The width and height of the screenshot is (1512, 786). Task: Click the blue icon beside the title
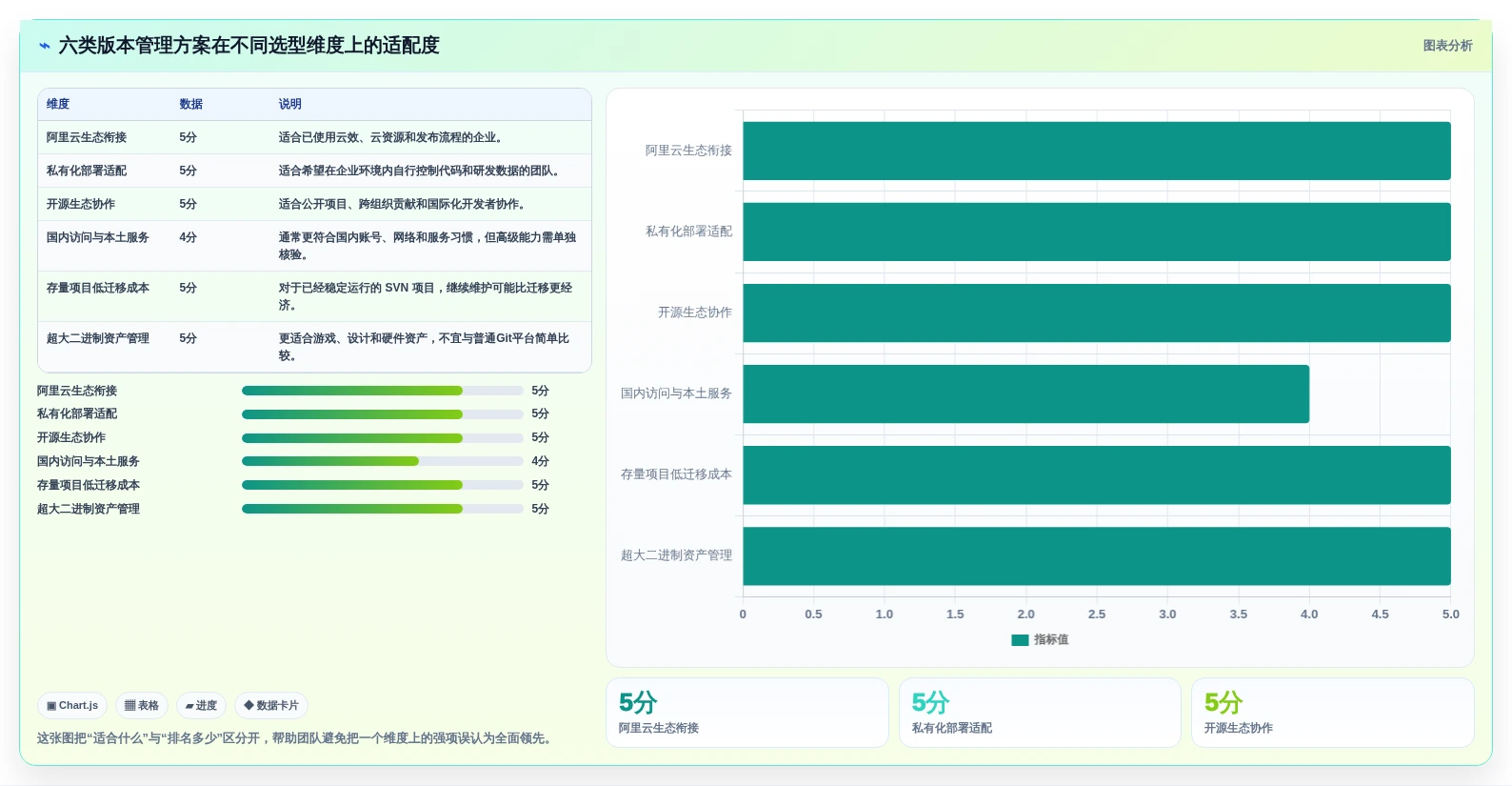(x=44, y=46)
